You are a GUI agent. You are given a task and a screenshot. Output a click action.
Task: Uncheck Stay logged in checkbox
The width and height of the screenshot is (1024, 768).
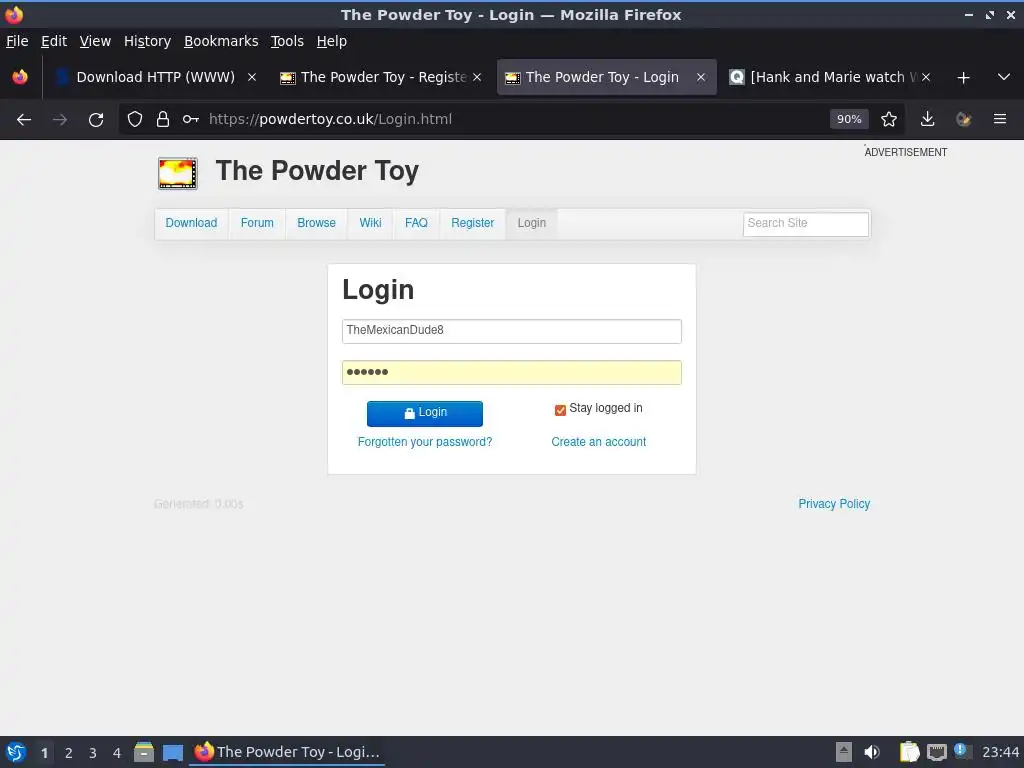tap(560, 410)
